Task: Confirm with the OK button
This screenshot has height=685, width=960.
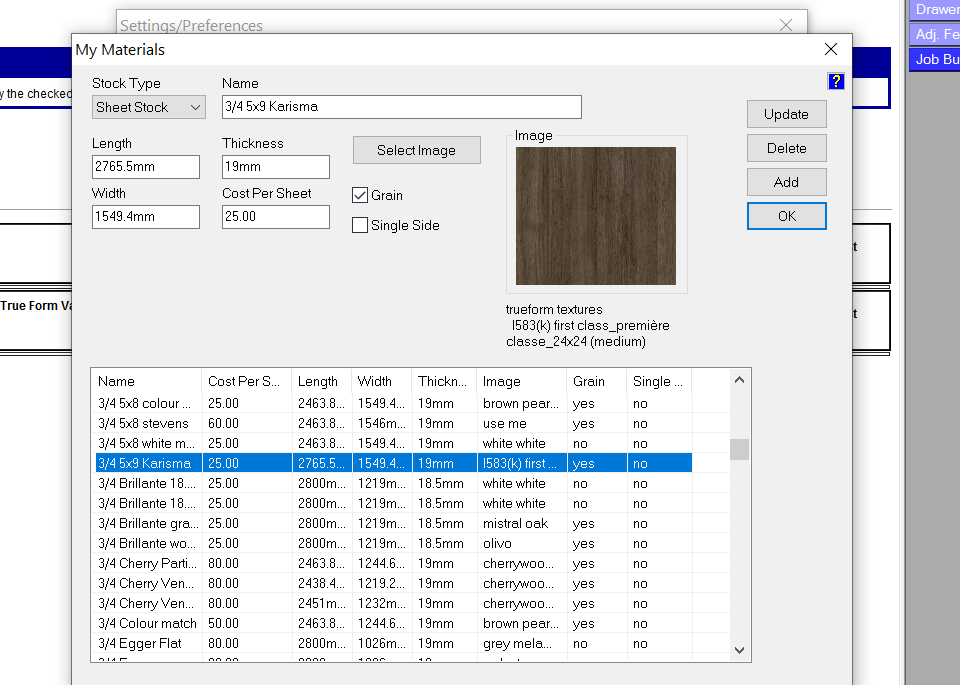Action: click(786, 216)
